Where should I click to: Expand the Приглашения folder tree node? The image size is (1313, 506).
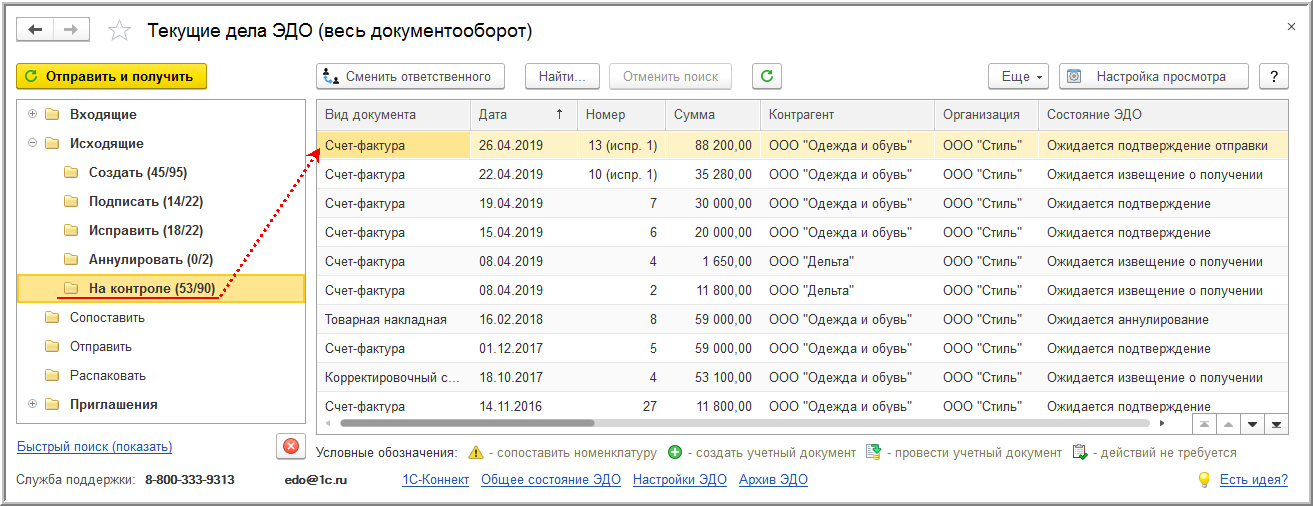pyautogui.click(x=33, y=404)
